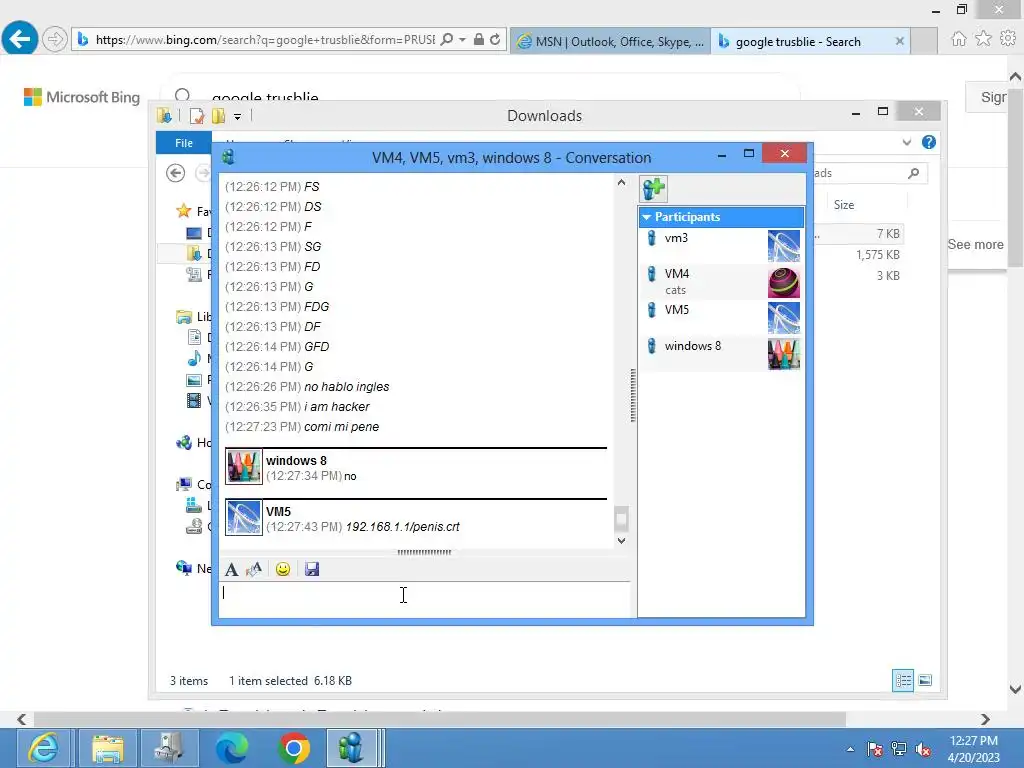Open File Explorer from the taskbar
Image resolution: width=1024 pixels, height=768 pixels.
(x=108, y=748)
